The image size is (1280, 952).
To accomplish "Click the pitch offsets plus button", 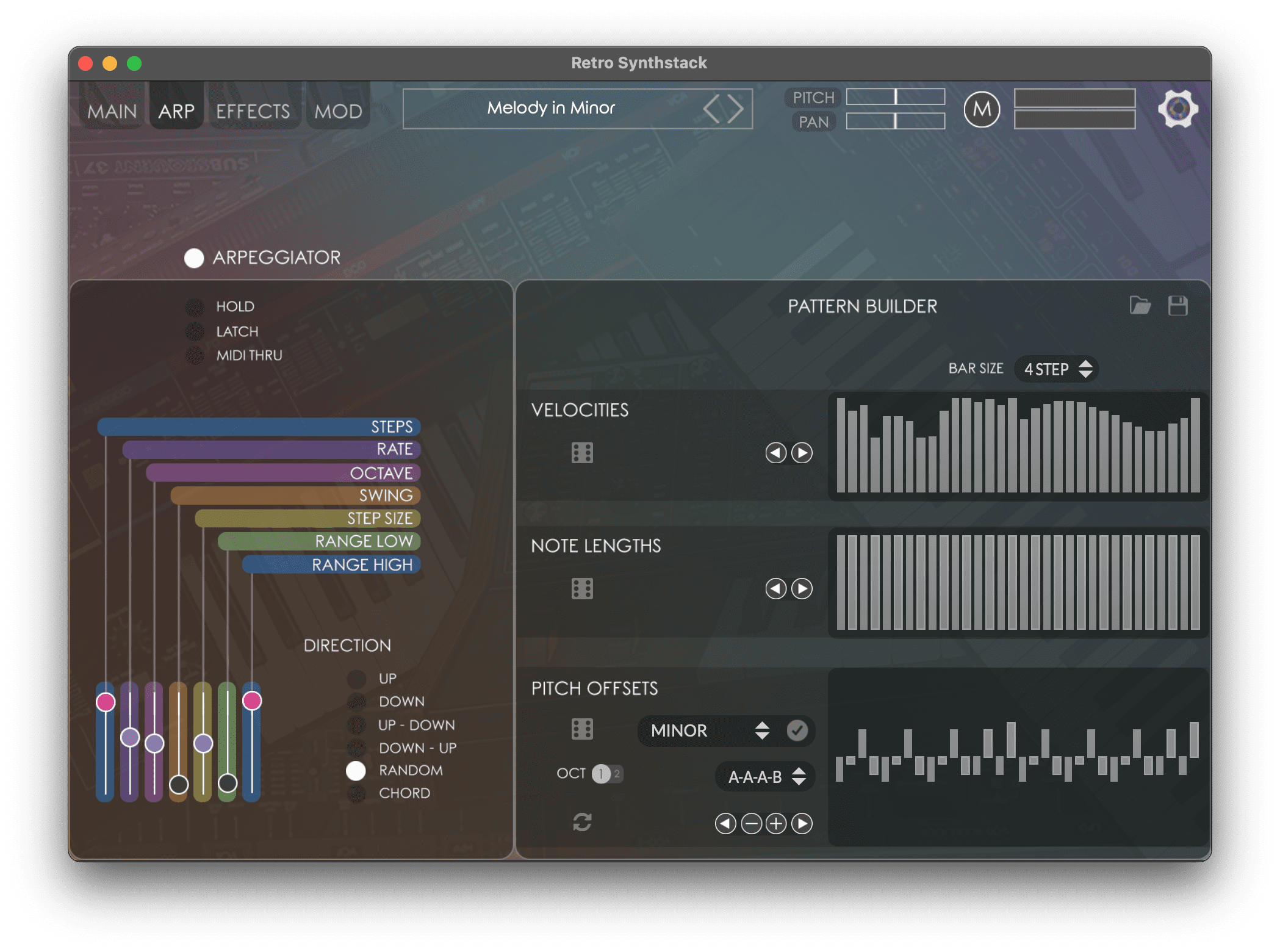I will (776, 824).
